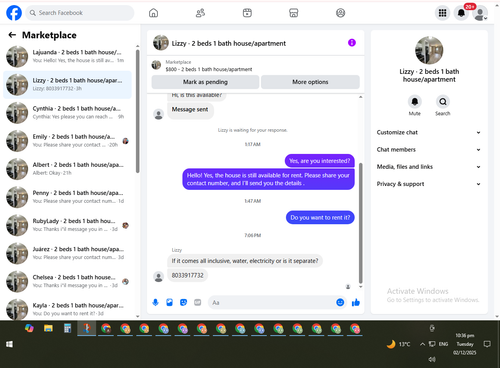Viewport: 500px width, 368px height.
Task: Click the chat messages vertical scrollbar
Action: [360, 223]
